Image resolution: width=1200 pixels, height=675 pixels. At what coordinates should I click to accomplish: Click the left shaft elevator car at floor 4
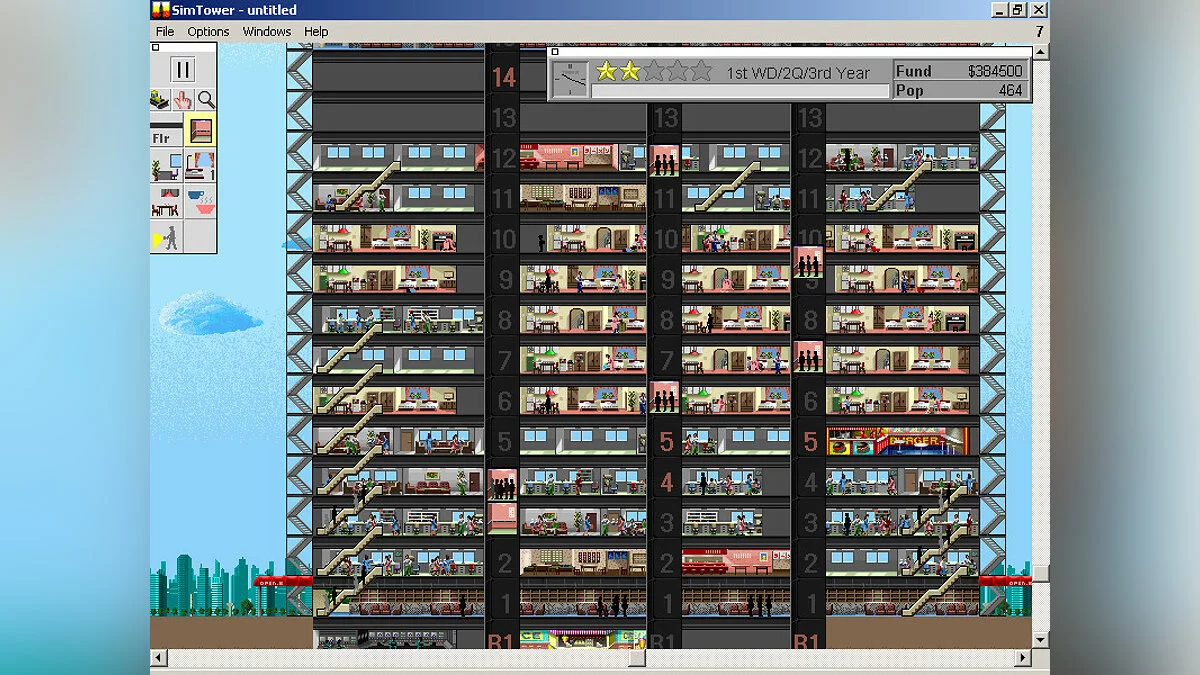point(503,484)
